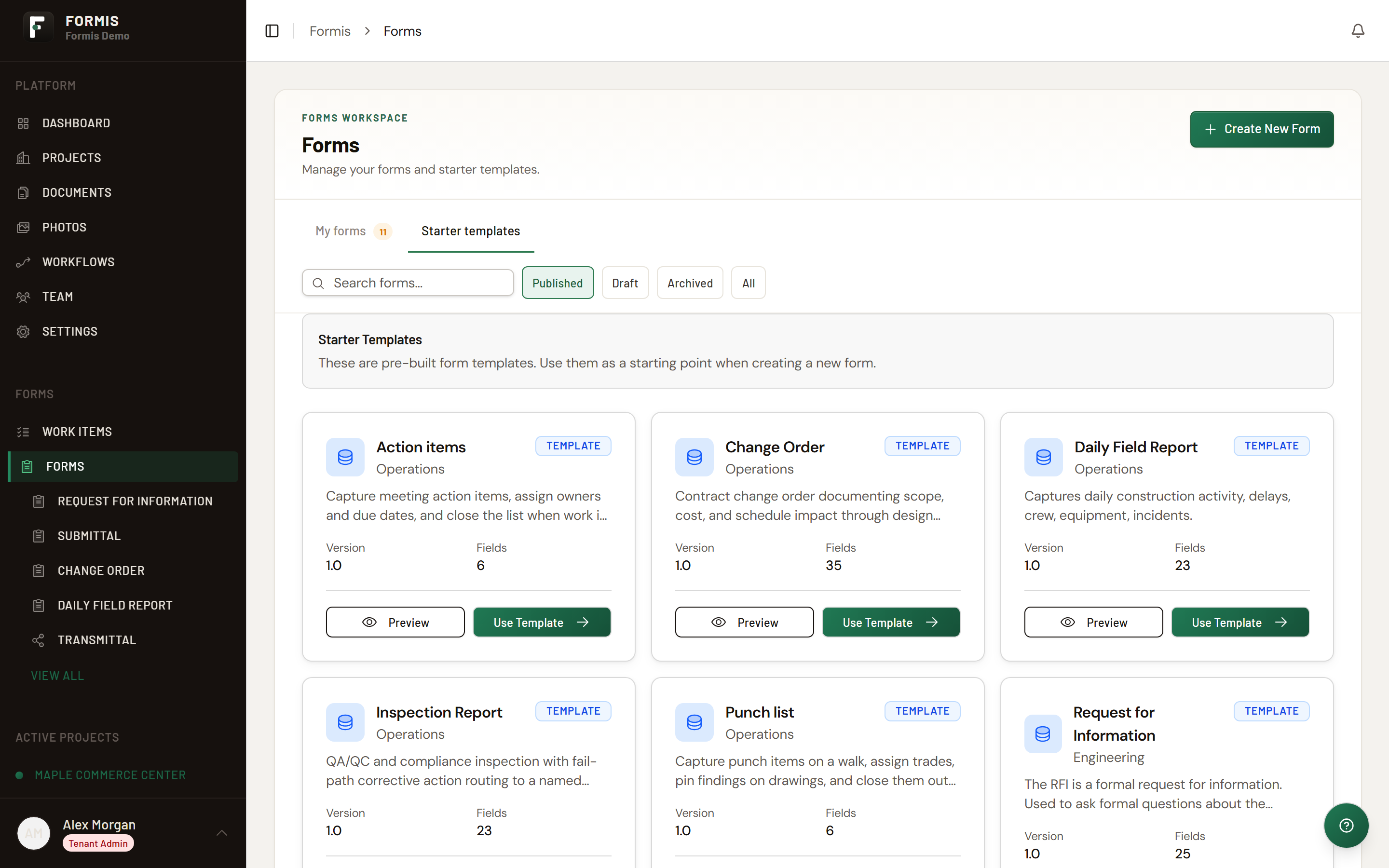Use the Change Order template
Image resolution: width=1389 pixels, height=868 pixels.
[891, 622]
